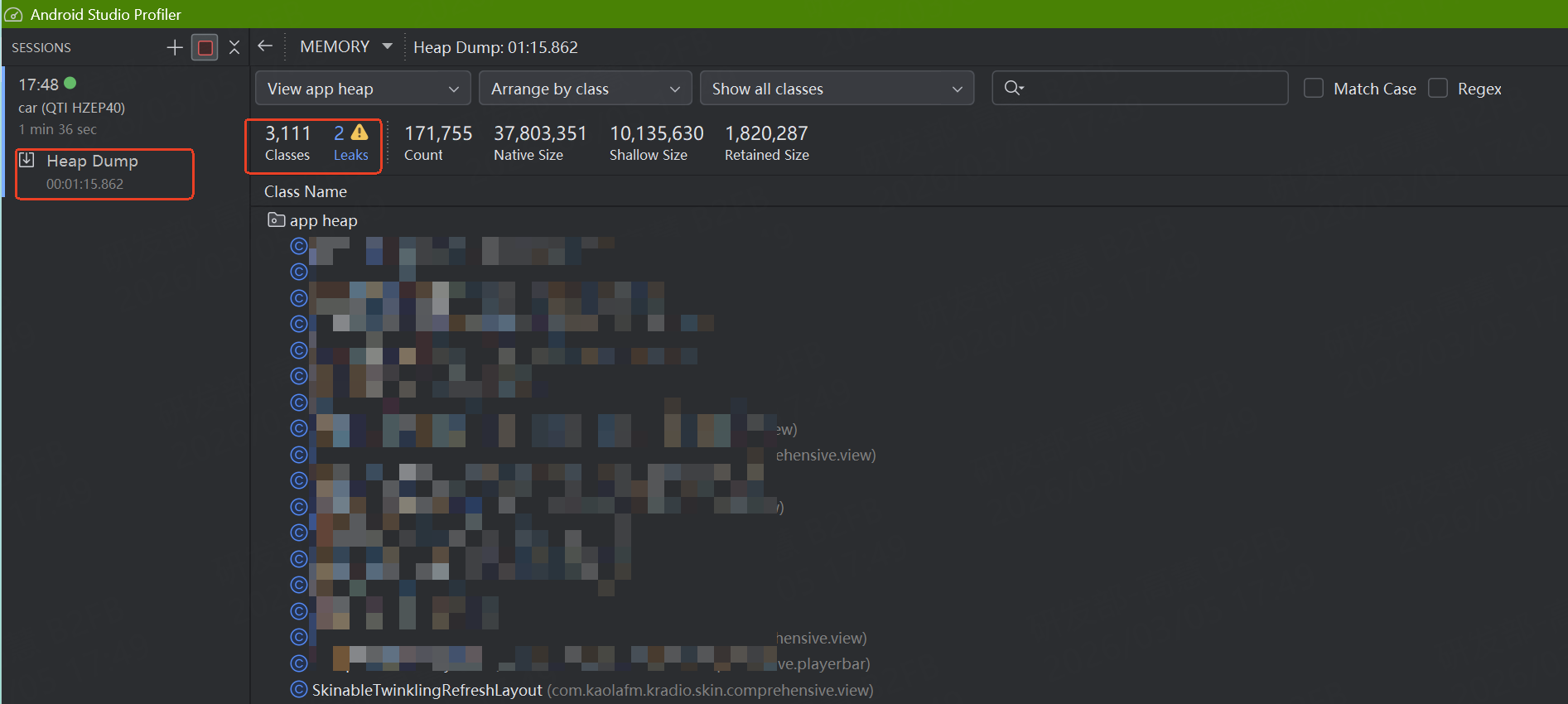Click the green active session indicator dot
1568x704 pixels.
click(70, 83)
